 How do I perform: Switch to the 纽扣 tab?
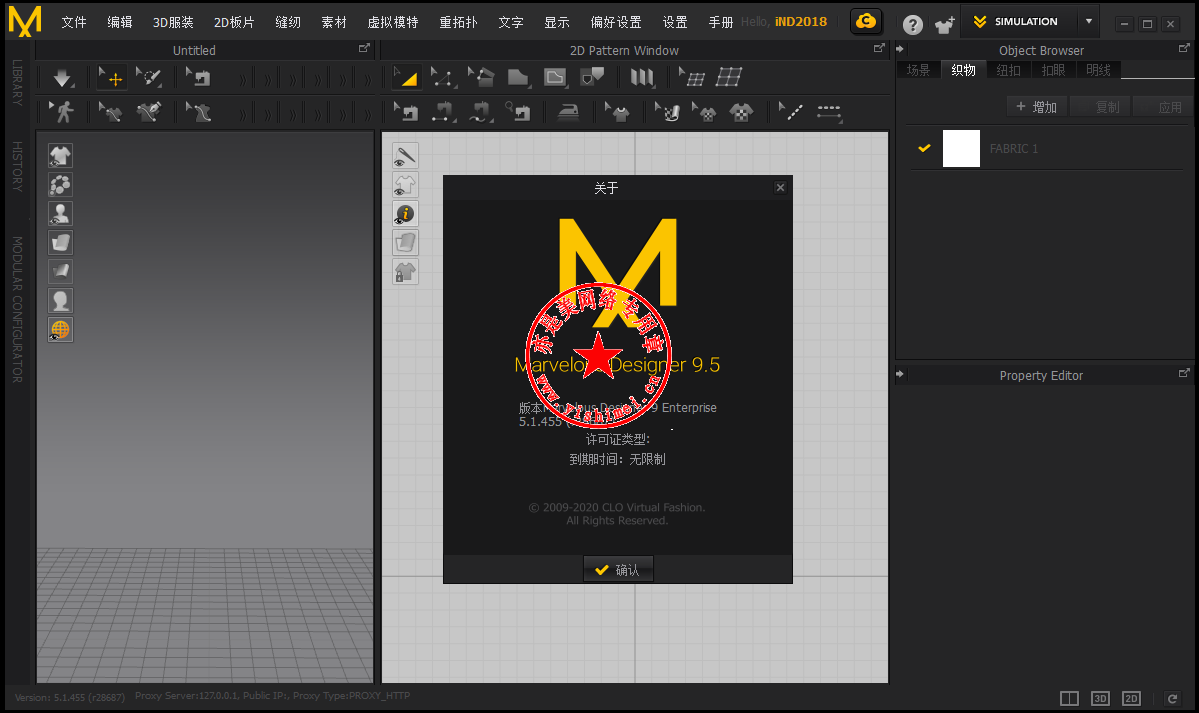click(x=1009, y=70)
